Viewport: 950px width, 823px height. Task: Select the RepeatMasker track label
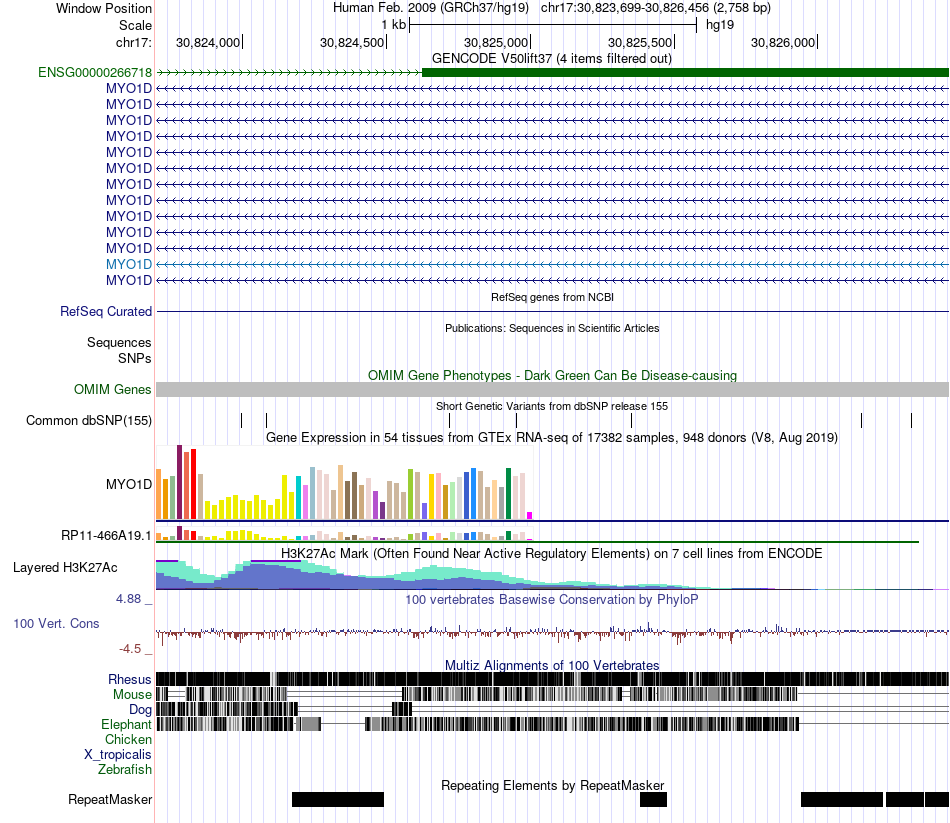click(x=110, y=799)
